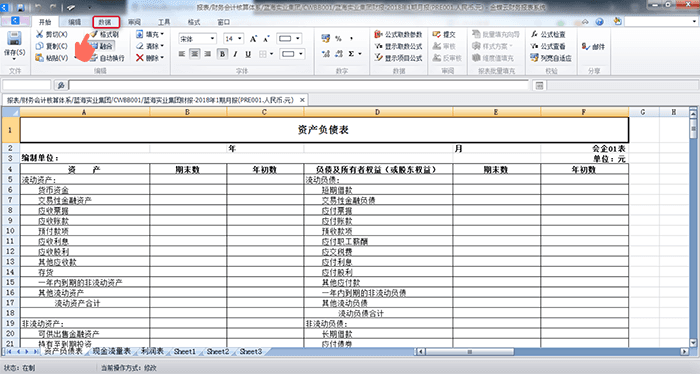Image resolution: width=700 pixels, height=374 pixels.
Task: Open the Sum (Σ) dropdown arrow
Action: (360, 54)
